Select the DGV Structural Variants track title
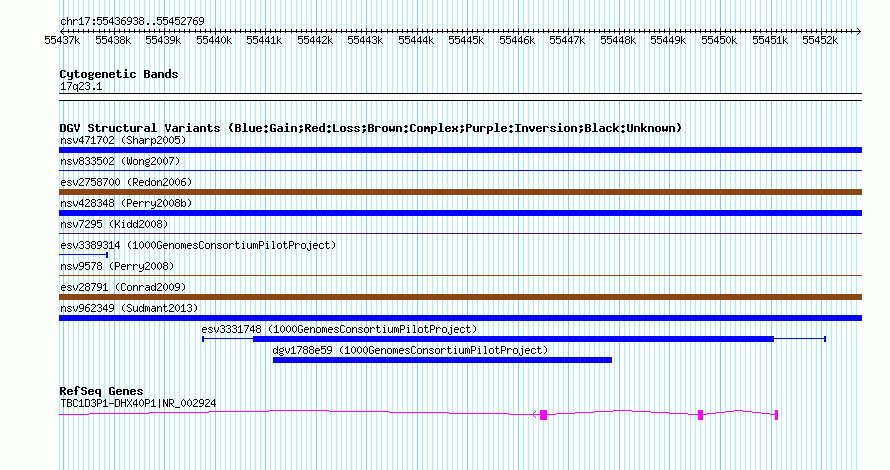890x470 pixels. point(370,128)
